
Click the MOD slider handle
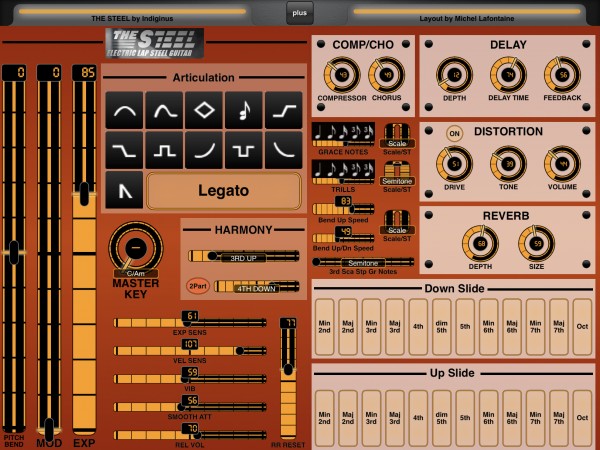[x=49, y=429]
